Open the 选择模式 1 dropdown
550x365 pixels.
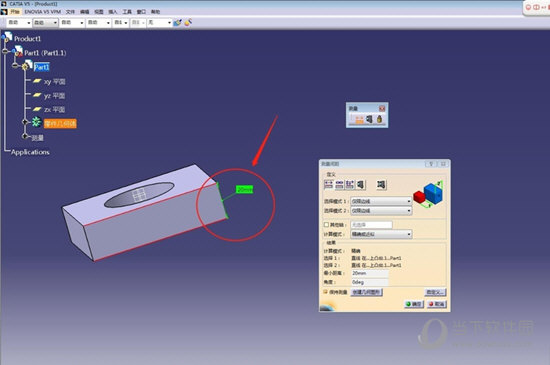[381, 201]
